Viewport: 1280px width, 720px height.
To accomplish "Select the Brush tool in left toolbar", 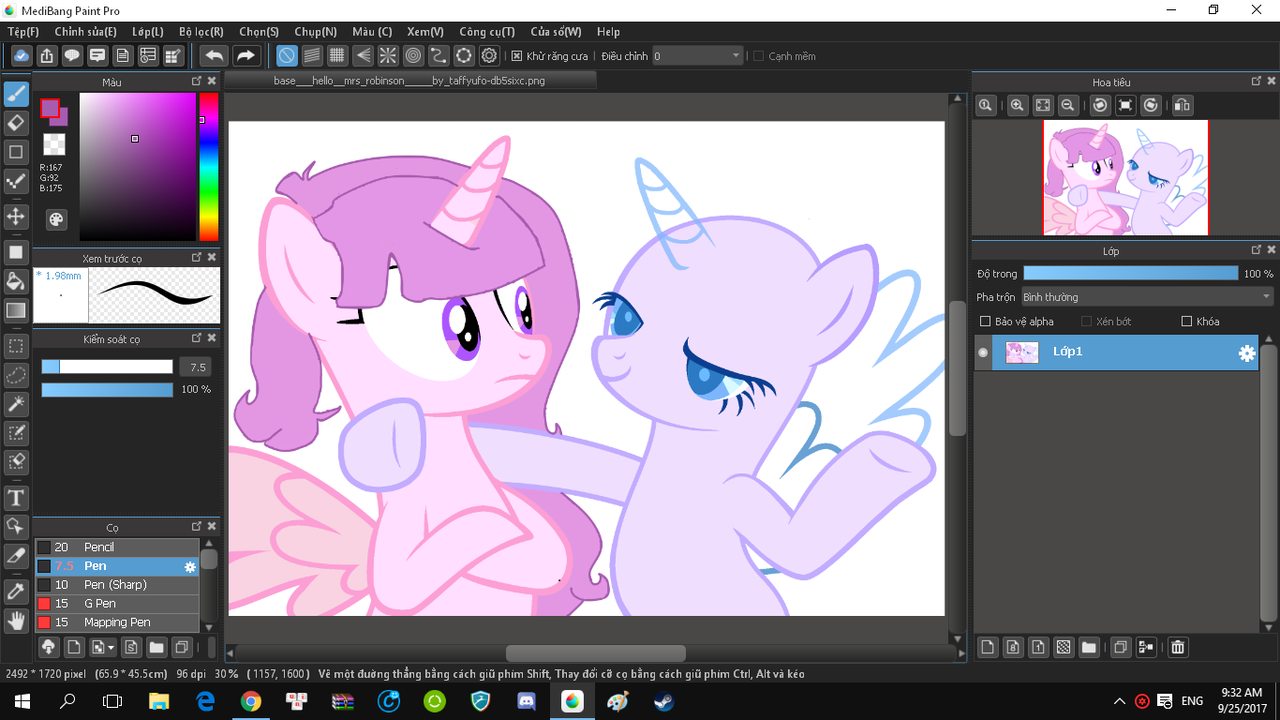I will click(16, 94).
